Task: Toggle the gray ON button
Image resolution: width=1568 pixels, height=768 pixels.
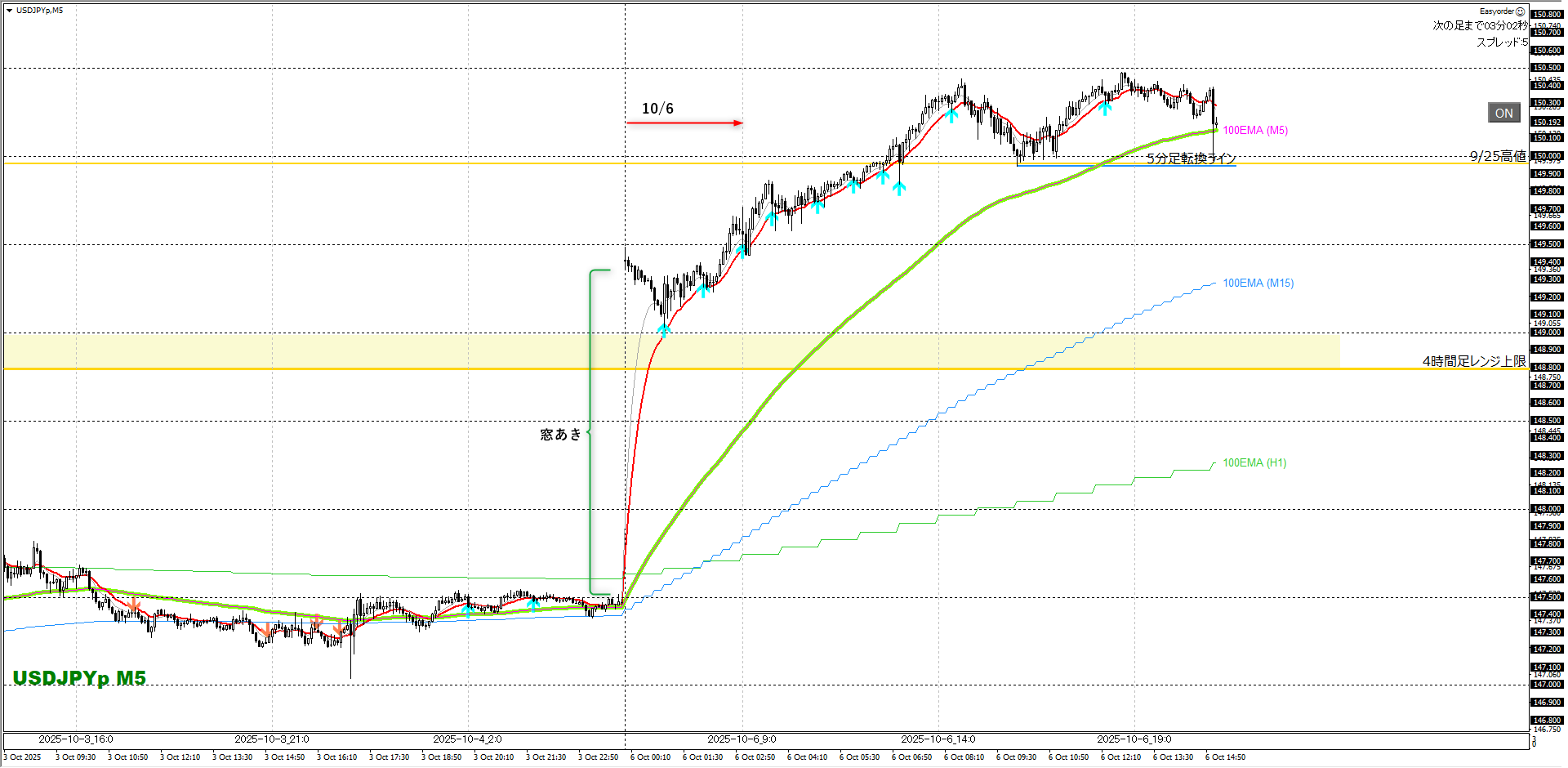Action: pyautogui.click(x=1503, y=114)
